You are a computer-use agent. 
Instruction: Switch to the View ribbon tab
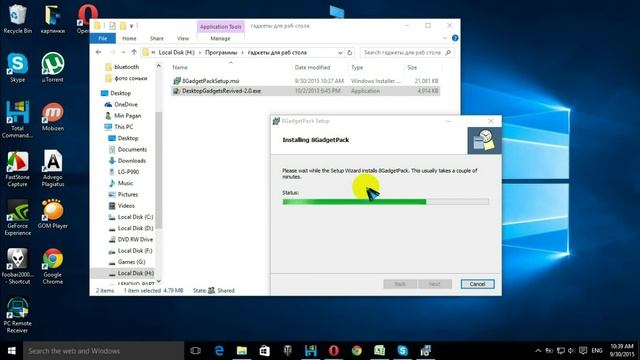pos(183,38)
